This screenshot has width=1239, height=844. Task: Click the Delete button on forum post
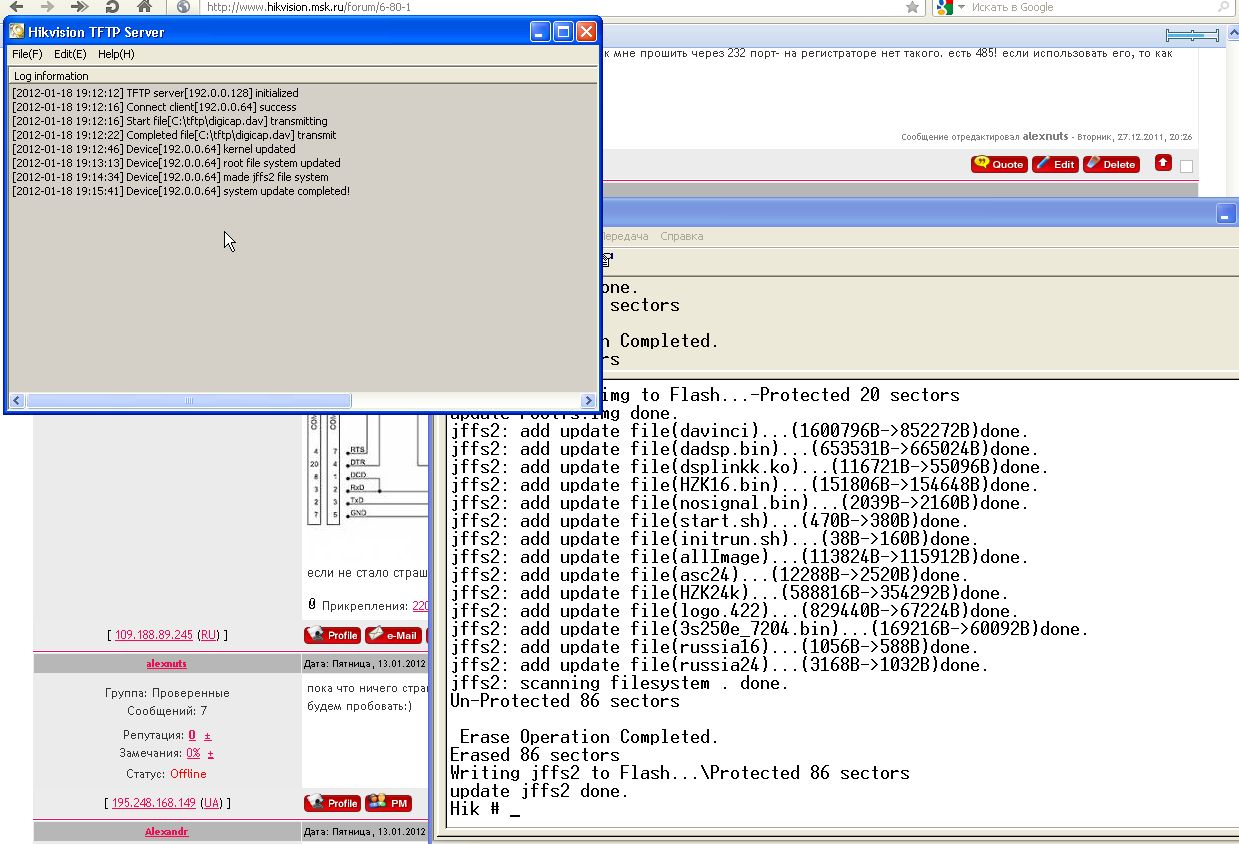point(1111,164)
